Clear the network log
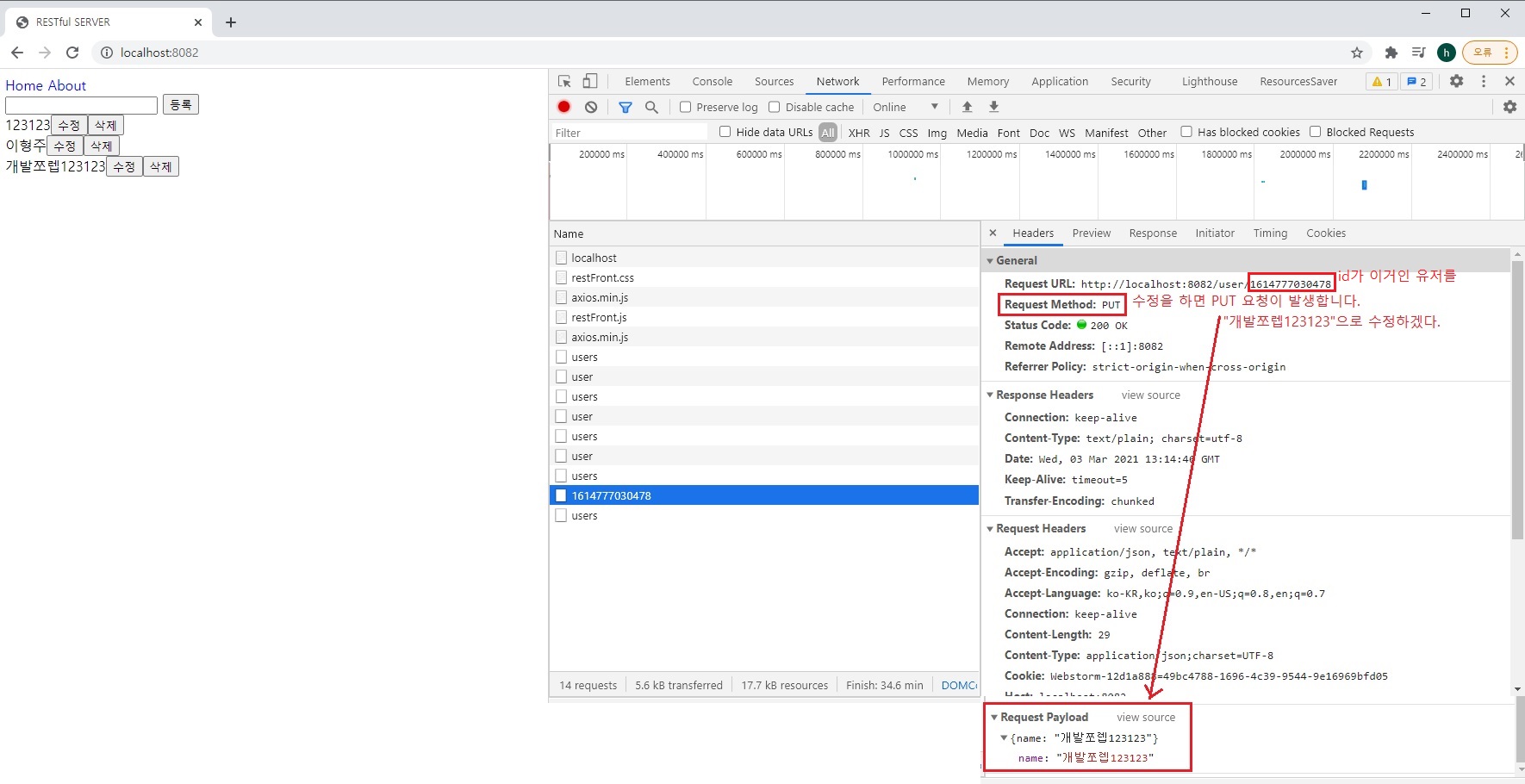 coord(591,107)
